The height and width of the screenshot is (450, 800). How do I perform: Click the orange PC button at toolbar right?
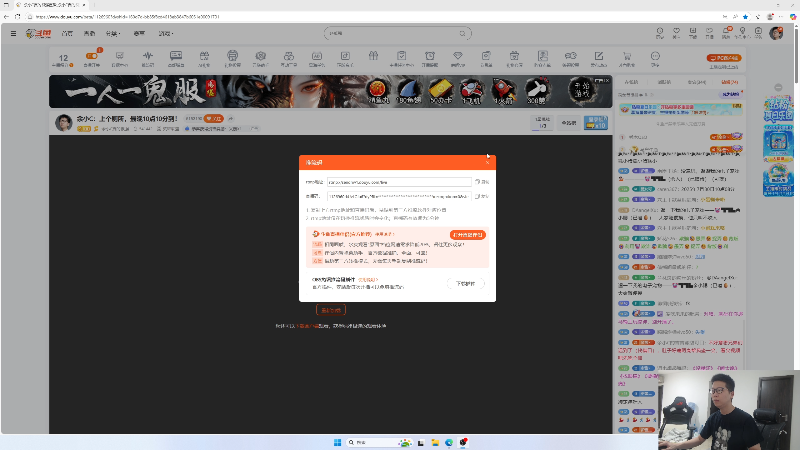pos(723,58)
